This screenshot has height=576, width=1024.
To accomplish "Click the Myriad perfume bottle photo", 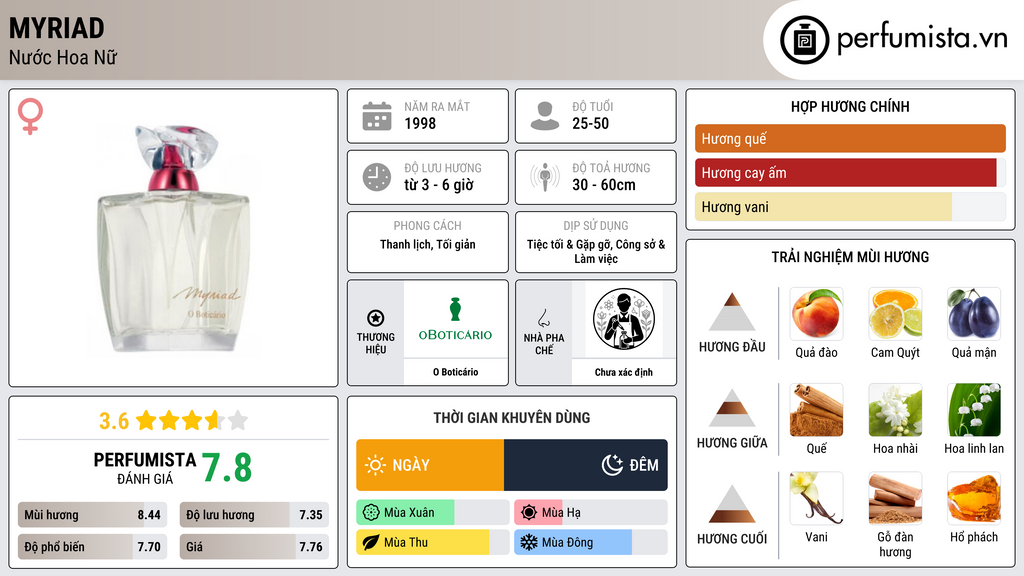I will pyautogui.click(x=174, y=240).
